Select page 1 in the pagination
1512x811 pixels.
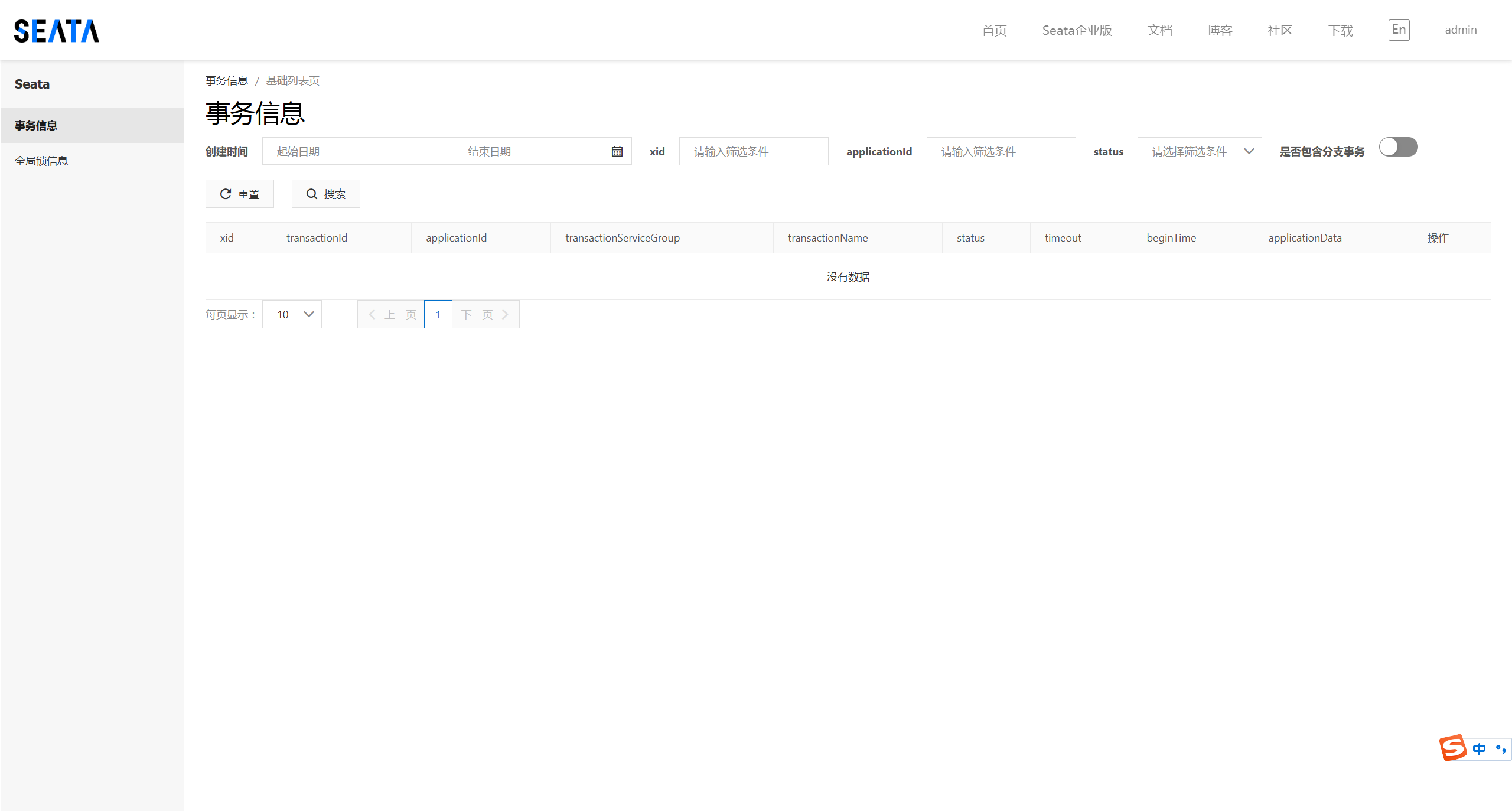pyautogui.click(x=438, y=314)
